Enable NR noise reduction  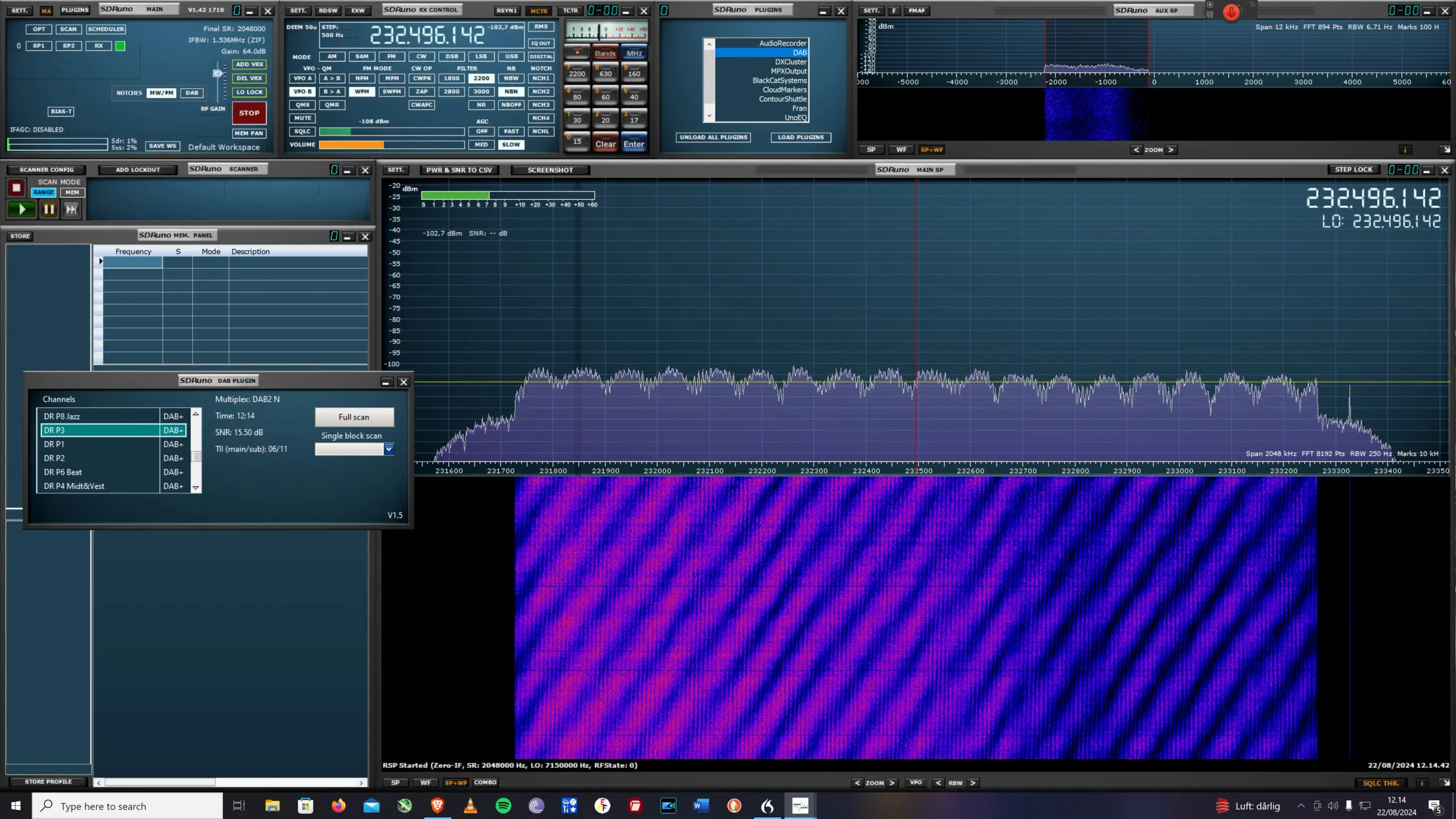[481, 105]
